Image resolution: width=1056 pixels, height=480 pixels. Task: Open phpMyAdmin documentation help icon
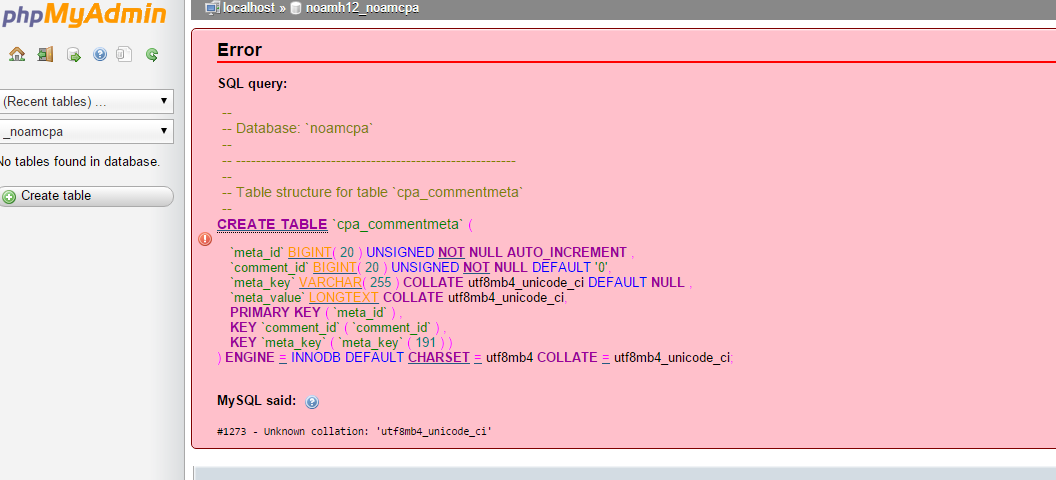(100, 55)
